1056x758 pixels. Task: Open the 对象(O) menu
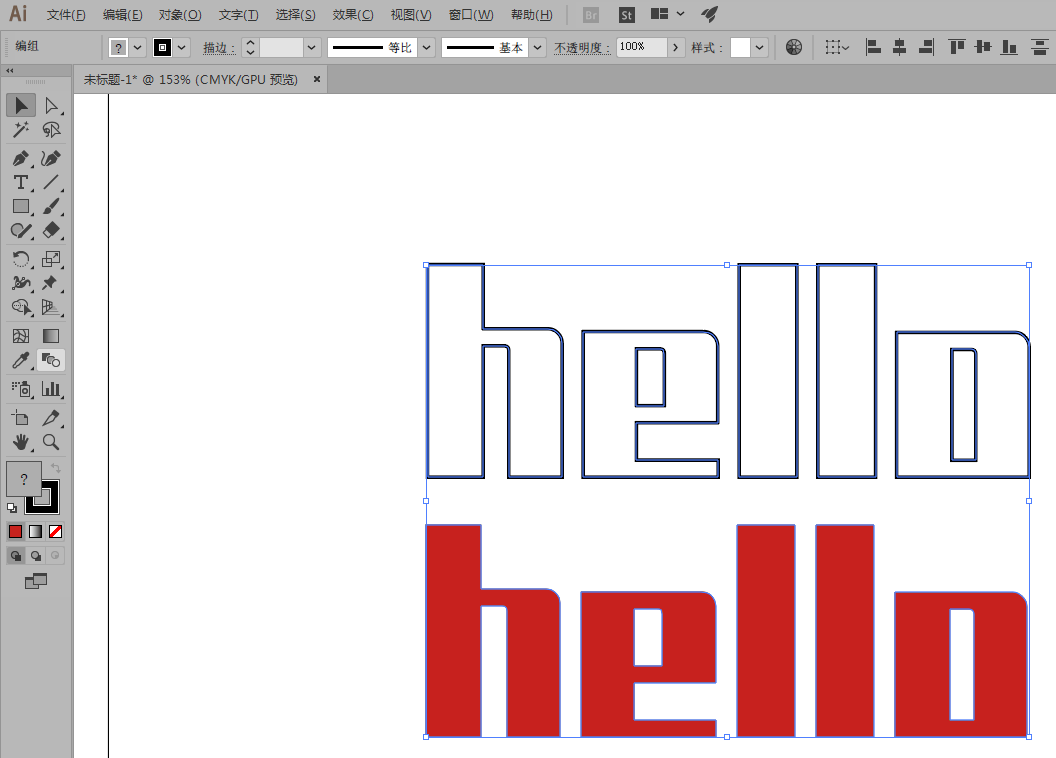click(180, 15)
